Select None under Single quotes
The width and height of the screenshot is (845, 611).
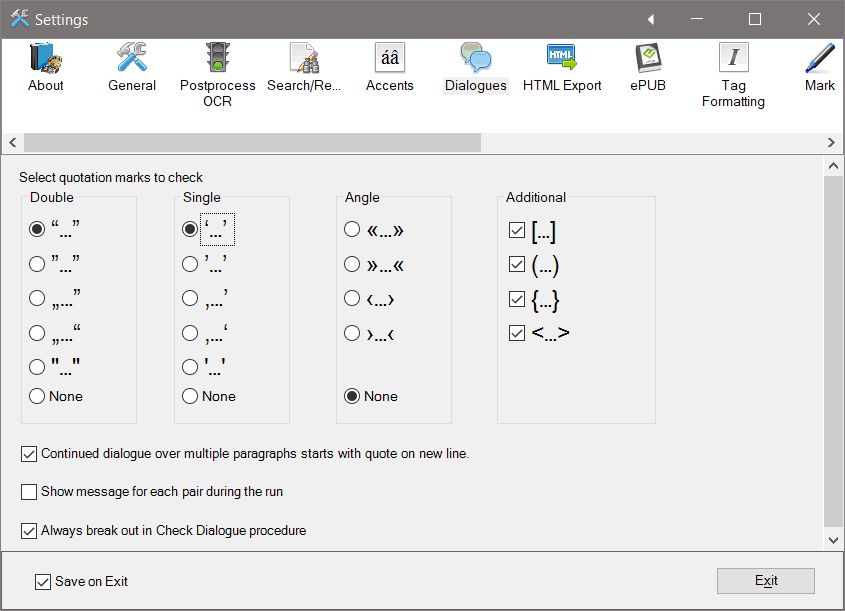tap(190, 396)
